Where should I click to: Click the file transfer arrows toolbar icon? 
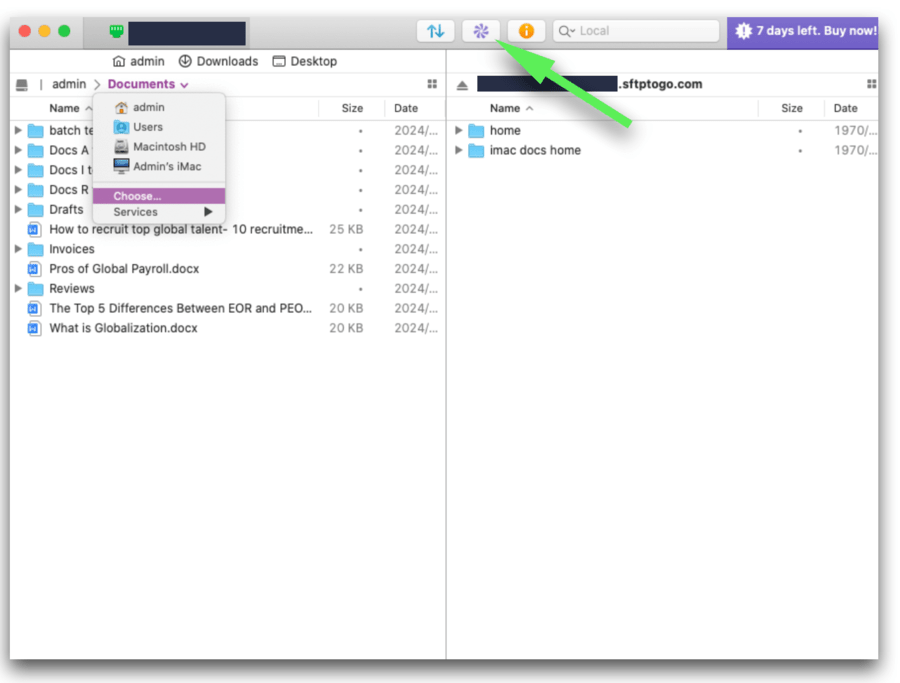click(435, 31)
